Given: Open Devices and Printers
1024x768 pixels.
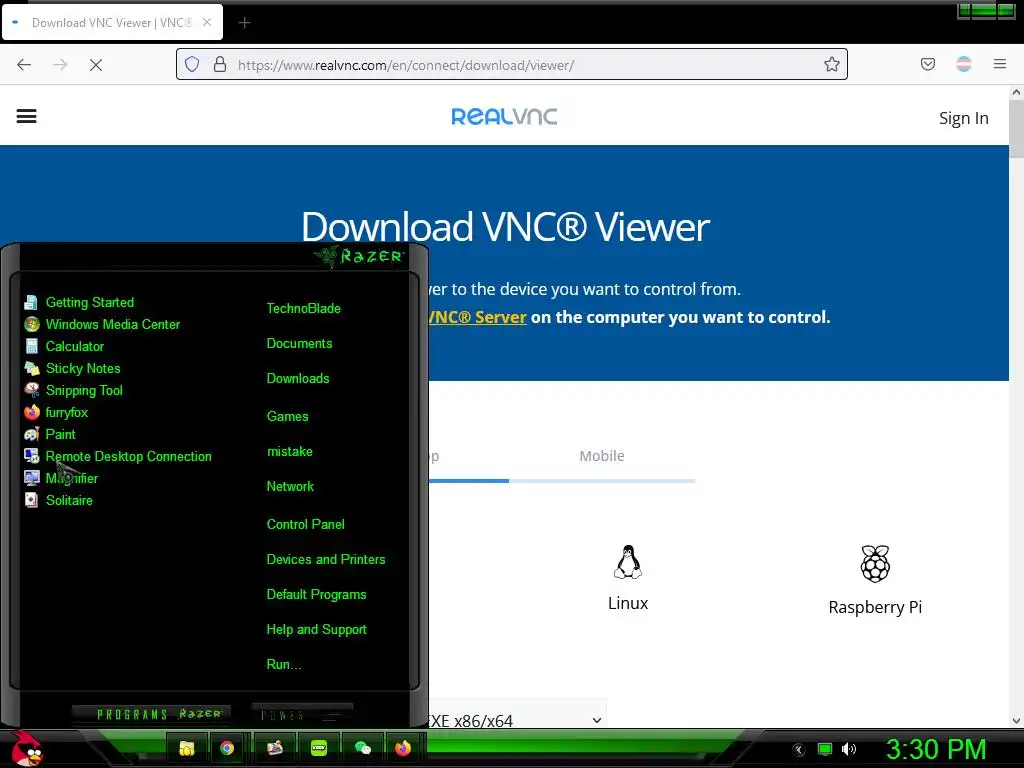Looking at the screenshot, I should tap(326, 560).
